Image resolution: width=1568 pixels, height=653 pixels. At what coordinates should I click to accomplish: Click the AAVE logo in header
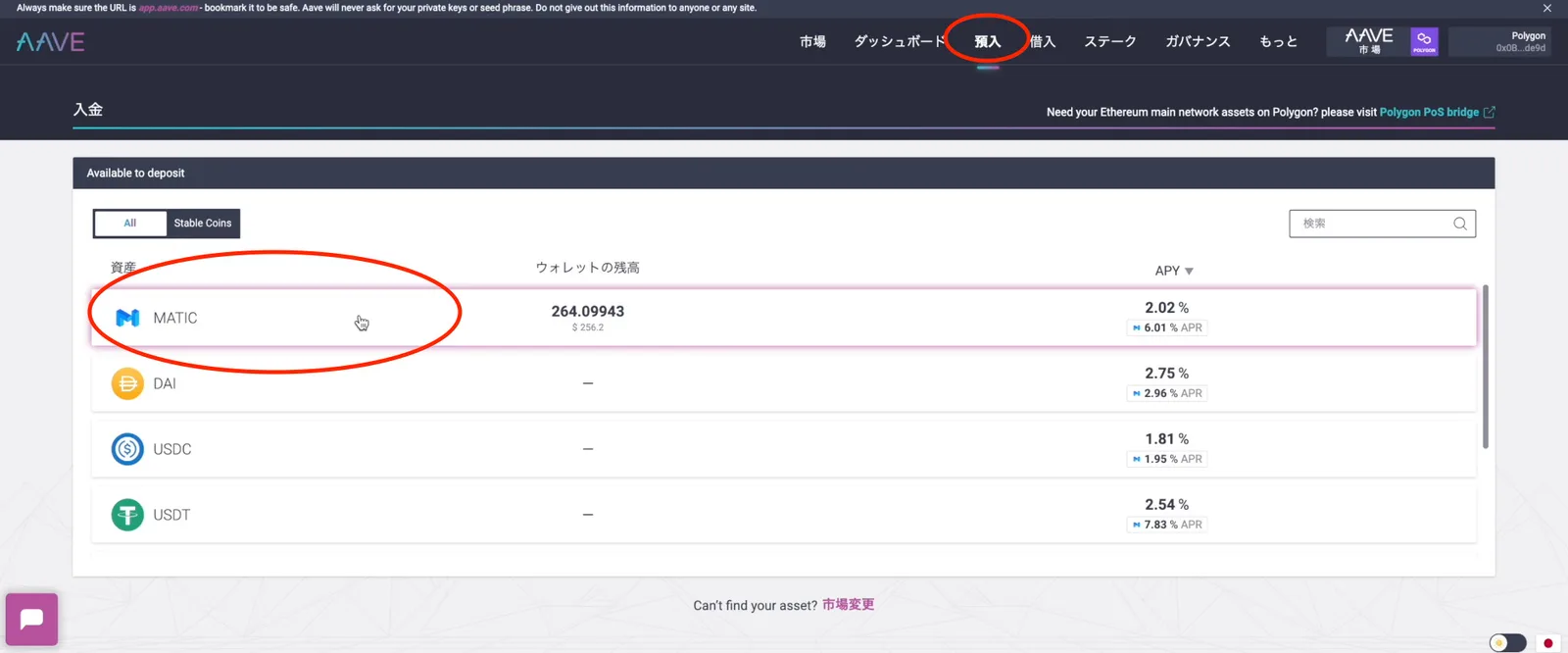tap(50, 42)
